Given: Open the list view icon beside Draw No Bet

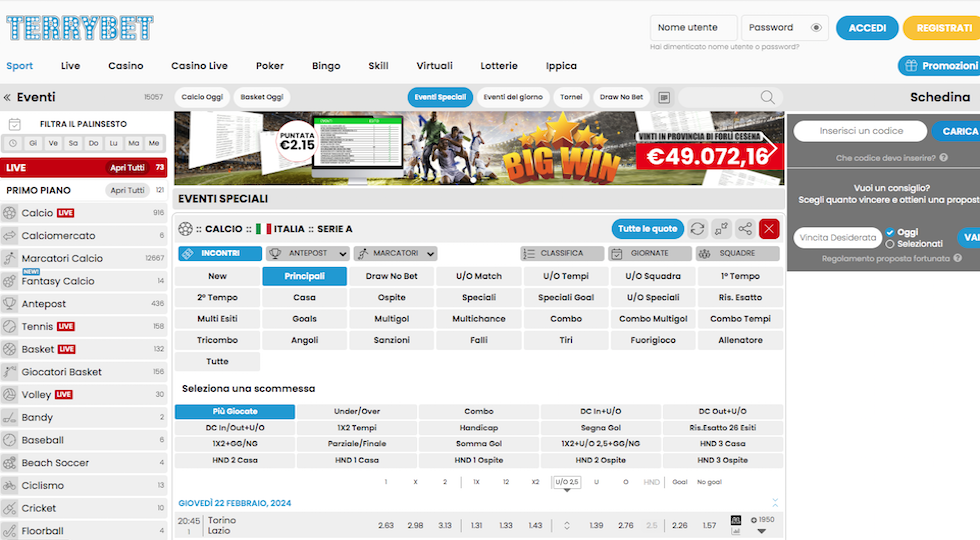Looking at the screenshot, I should [664, 98].
